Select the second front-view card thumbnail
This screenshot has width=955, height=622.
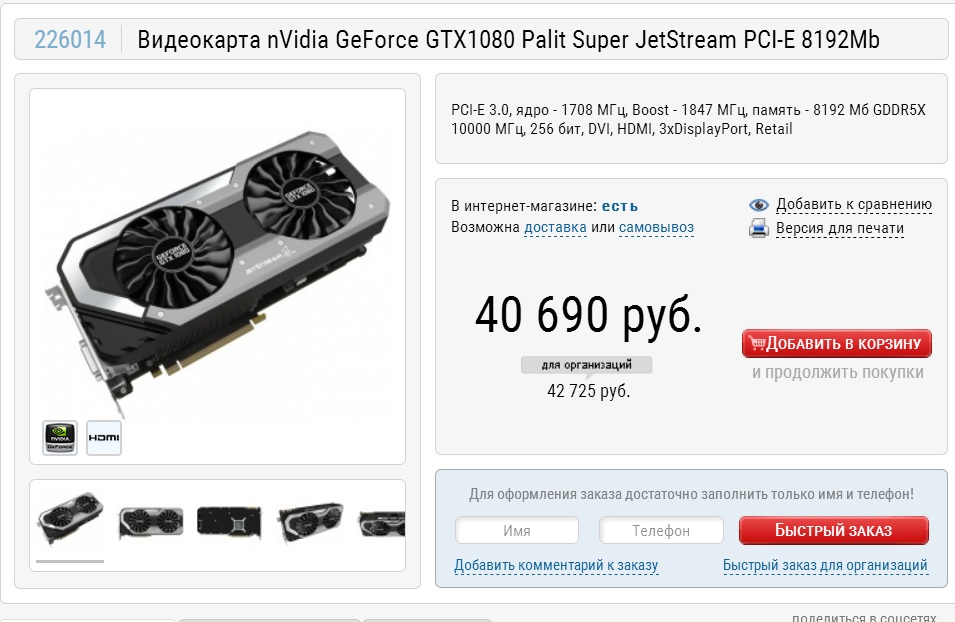click(151, 523)
